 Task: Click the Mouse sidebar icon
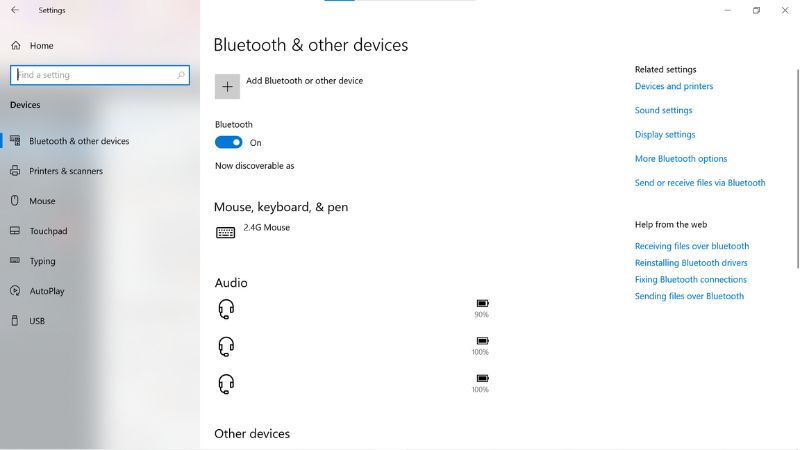coord(15,201)
